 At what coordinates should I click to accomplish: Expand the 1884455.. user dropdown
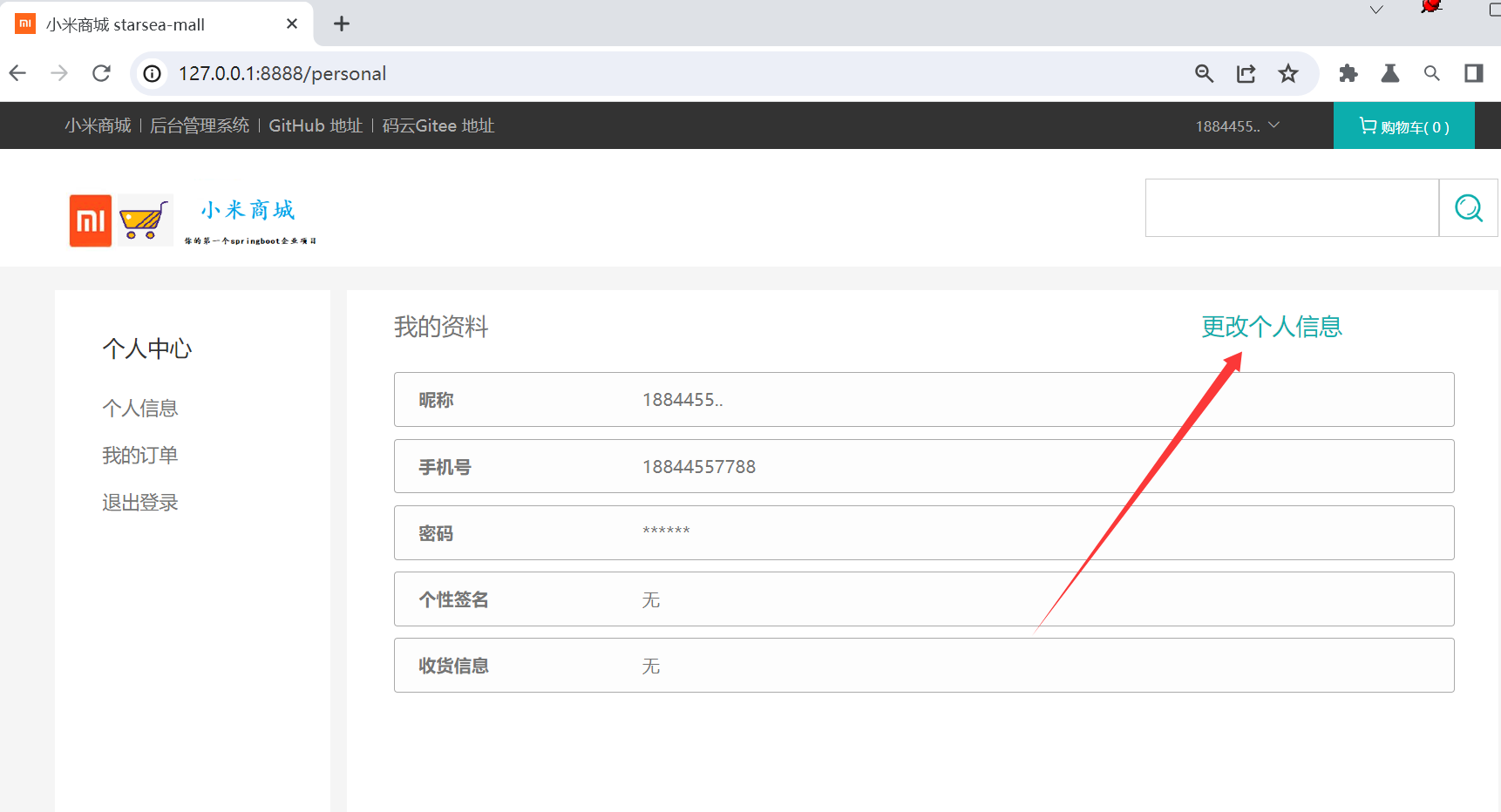(1238, 126)
